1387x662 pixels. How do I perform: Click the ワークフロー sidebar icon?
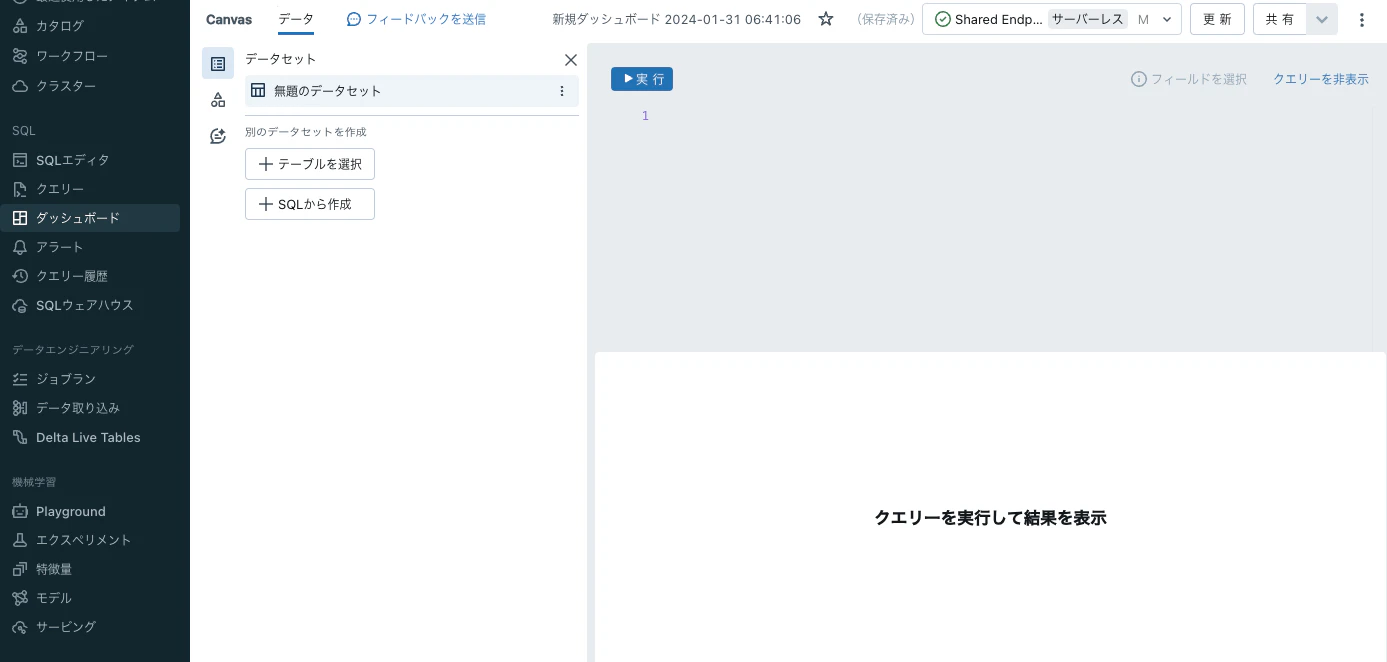tap(20, 56)
